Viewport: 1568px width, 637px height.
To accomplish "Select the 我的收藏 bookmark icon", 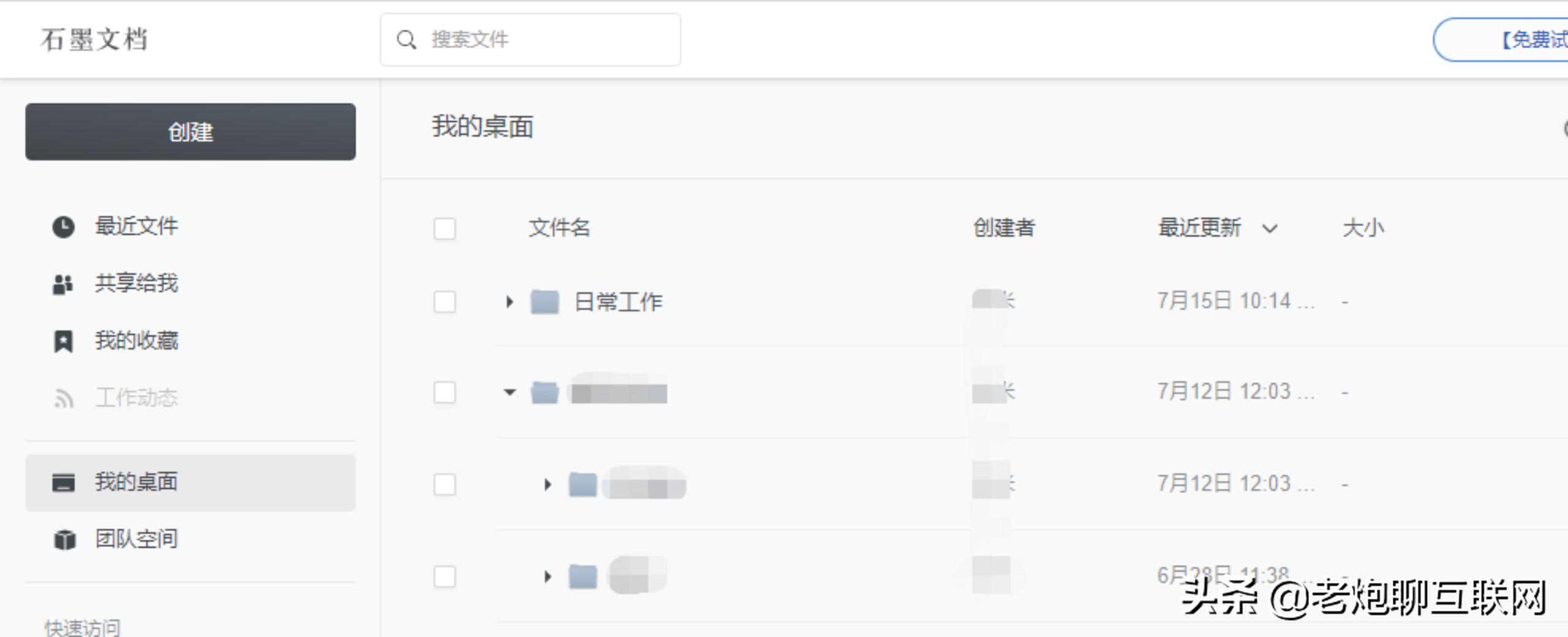I will (62, 341).
